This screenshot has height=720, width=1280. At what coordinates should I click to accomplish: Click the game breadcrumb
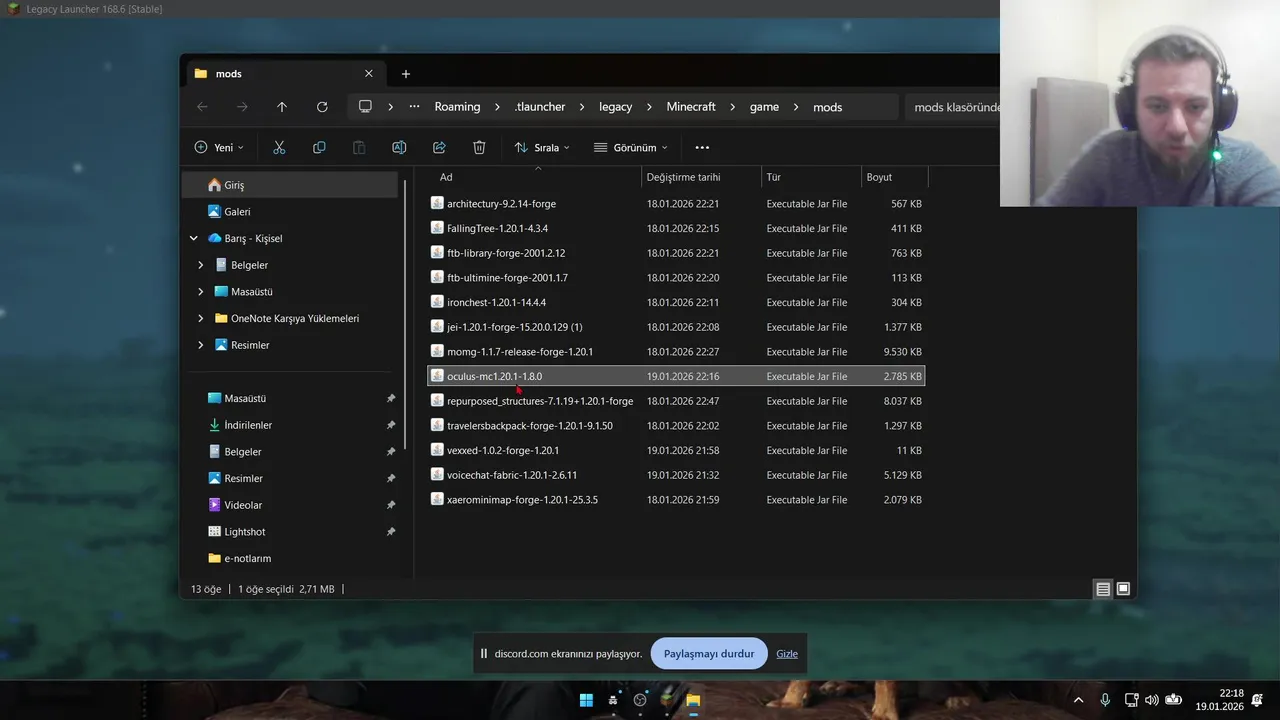pyautogui.click(x=764, y=107)
